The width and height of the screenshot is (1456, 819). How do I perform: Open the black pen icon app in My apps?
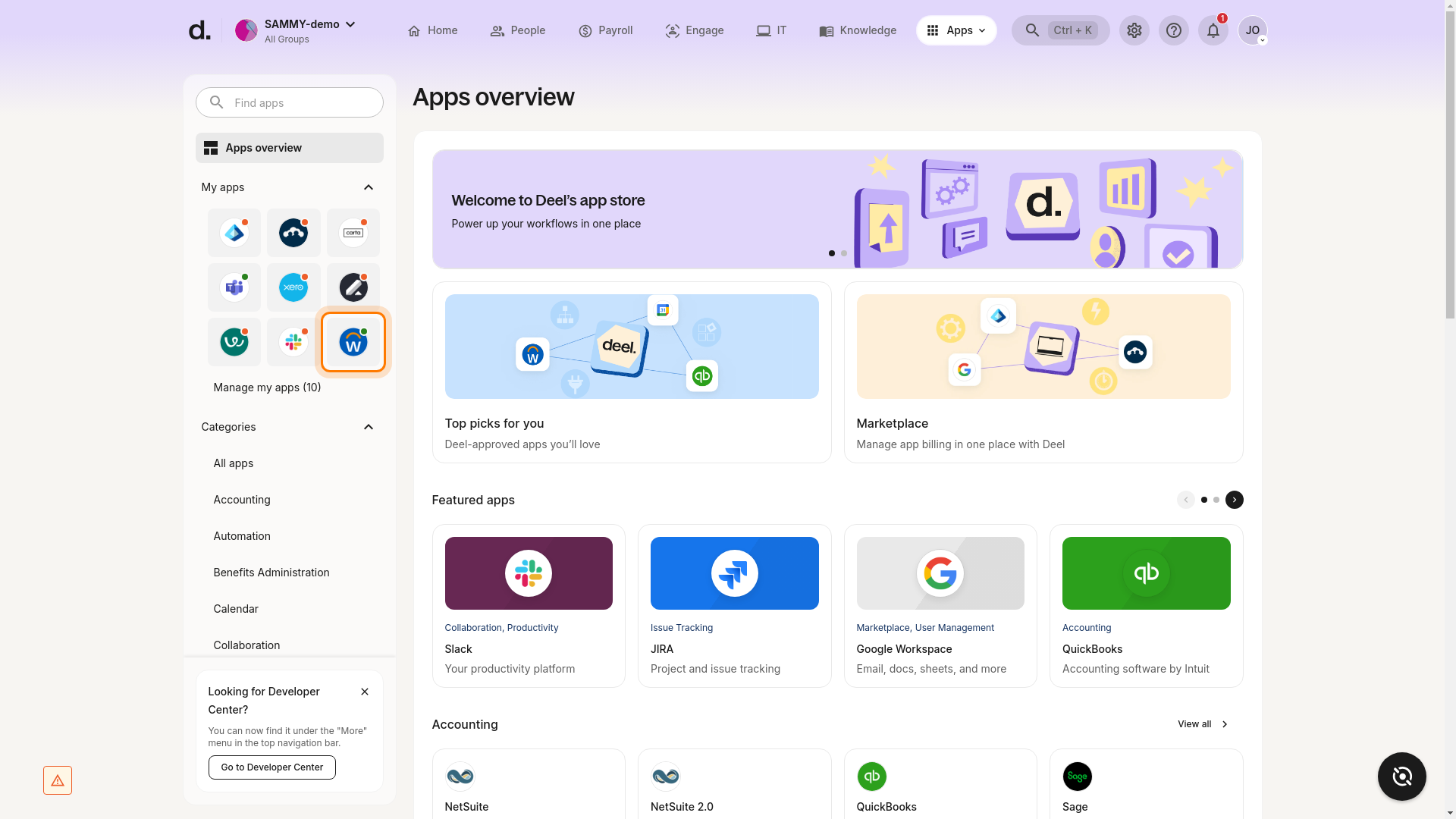click(x=353, y=287)
